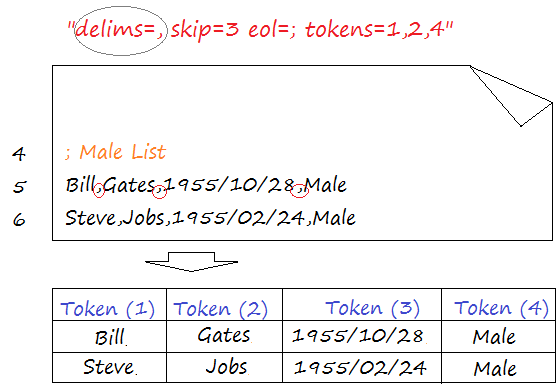Click the Jobs table cell
560x392 pixels.
coord(224,367)
